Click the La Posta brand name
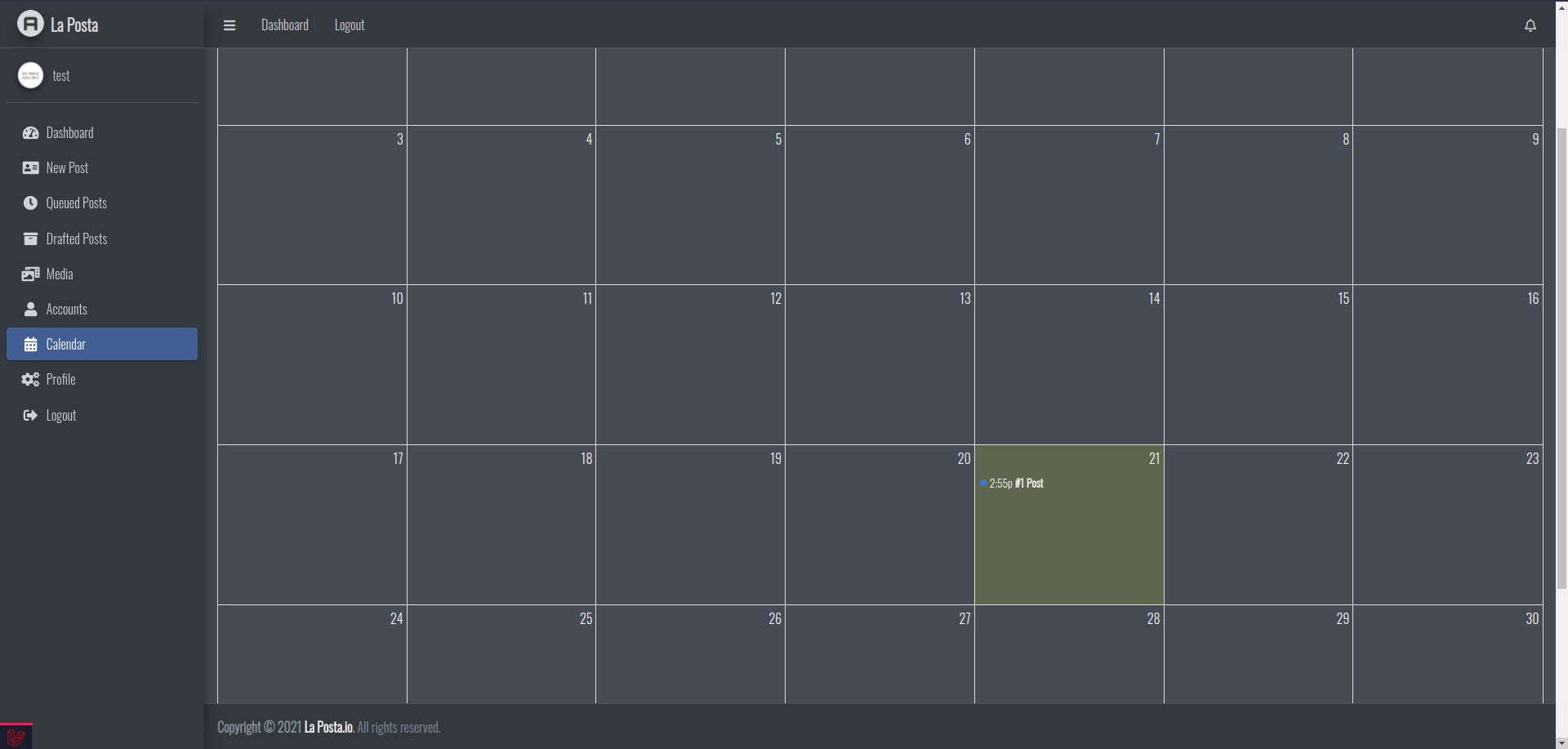This screenshot has height=749, width=1568. tap(74, 25)
